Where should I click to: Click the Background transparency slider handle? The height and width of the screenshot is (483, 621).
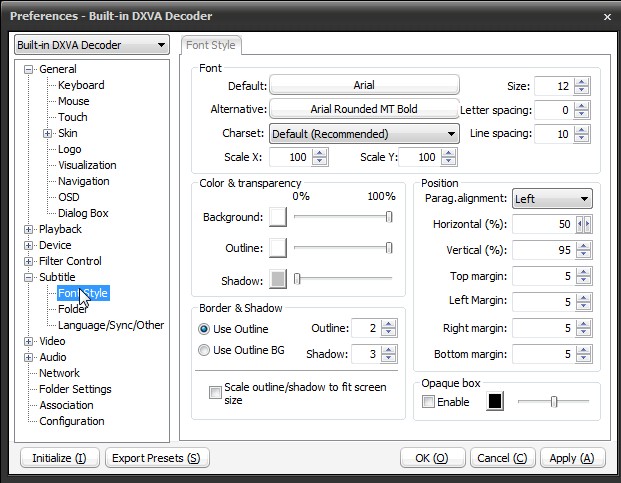389,217
